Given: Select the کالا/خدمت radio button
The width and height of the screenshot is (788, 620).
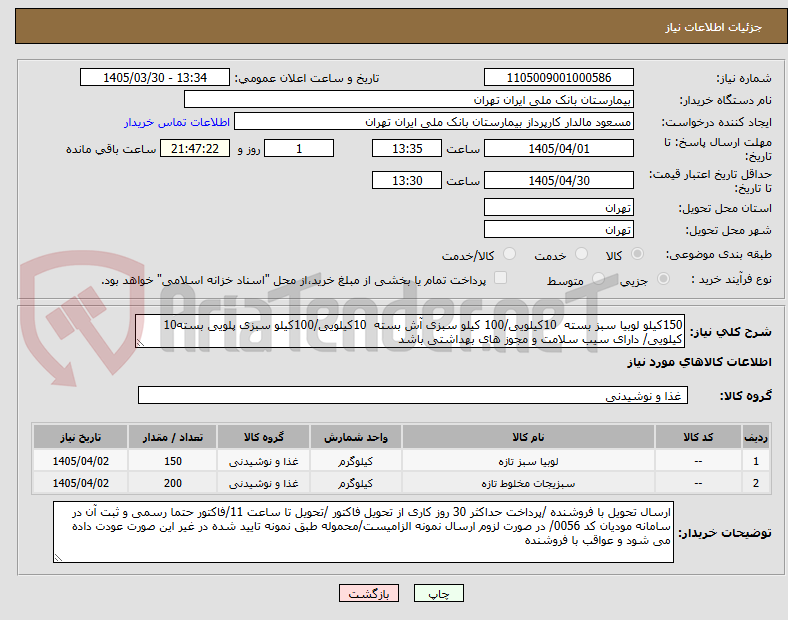Looking at the screenshot, I should click(x=510, y=254).
